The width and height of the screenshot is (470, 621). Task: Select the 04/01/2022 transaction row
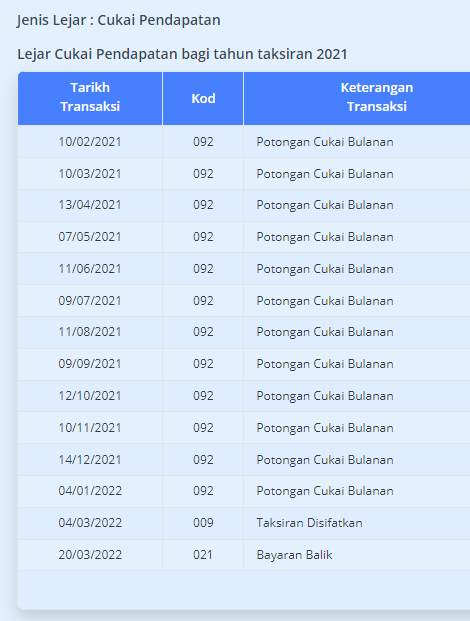click(244, 491)
